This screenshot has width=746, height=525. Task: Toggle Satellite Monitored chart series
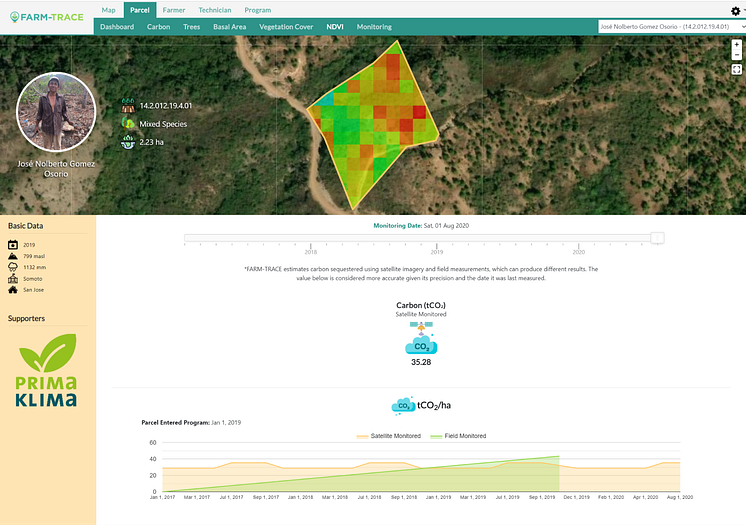point(388,436)
